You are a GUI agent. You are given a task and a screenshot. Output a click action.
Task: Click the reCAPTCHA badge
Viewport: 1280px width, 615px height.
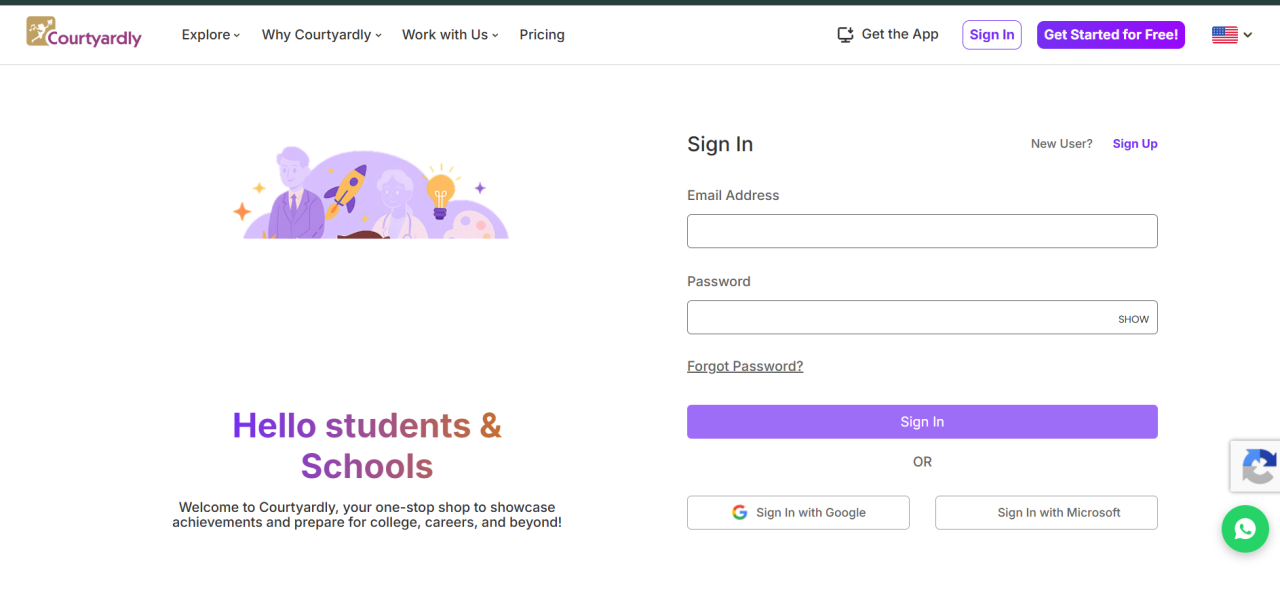(1256, 466)
